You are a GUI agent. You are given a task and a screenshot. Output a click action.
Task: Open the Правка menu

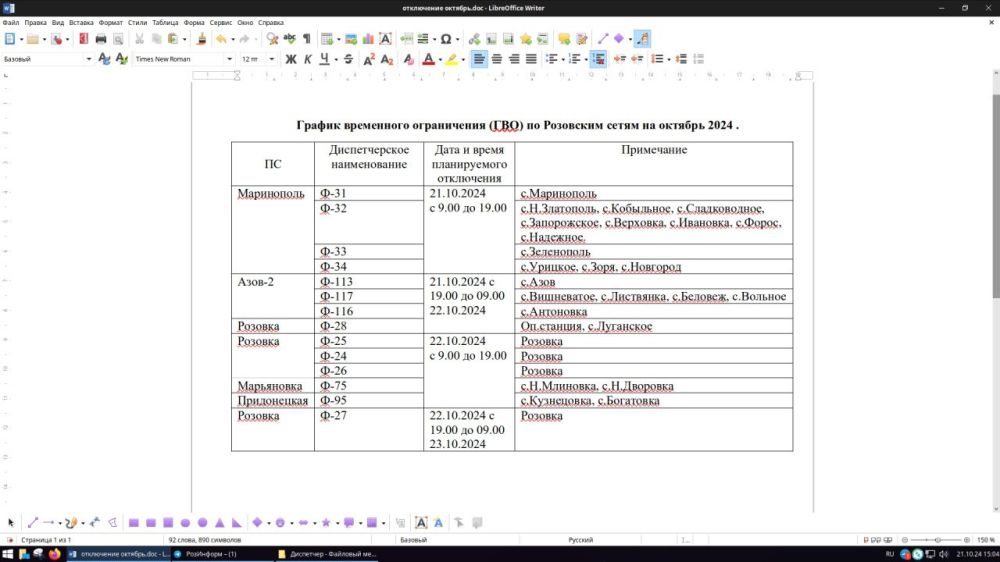[35, 22]
